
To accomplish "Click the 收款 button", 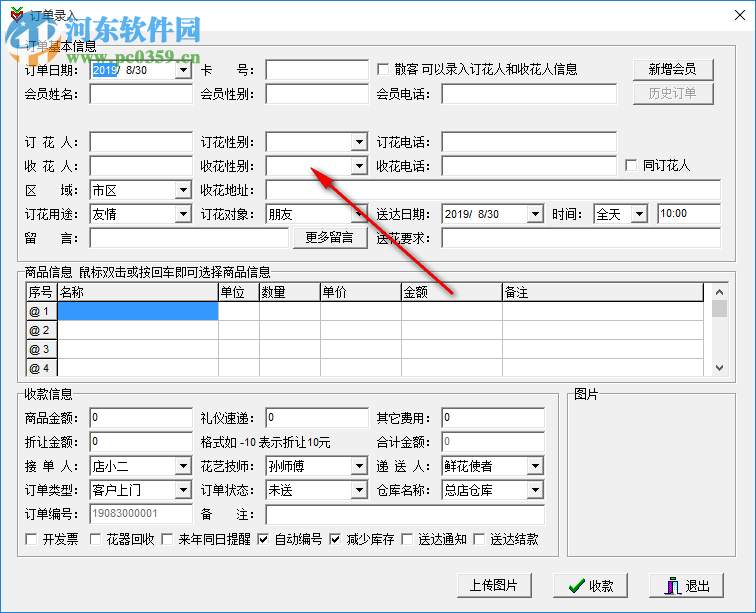I will 591,586.
